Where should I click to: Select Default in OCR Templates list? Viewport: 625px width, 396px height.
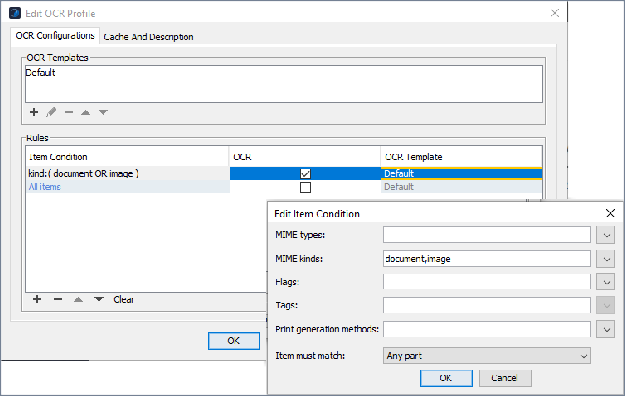click(x=40, y=73)
